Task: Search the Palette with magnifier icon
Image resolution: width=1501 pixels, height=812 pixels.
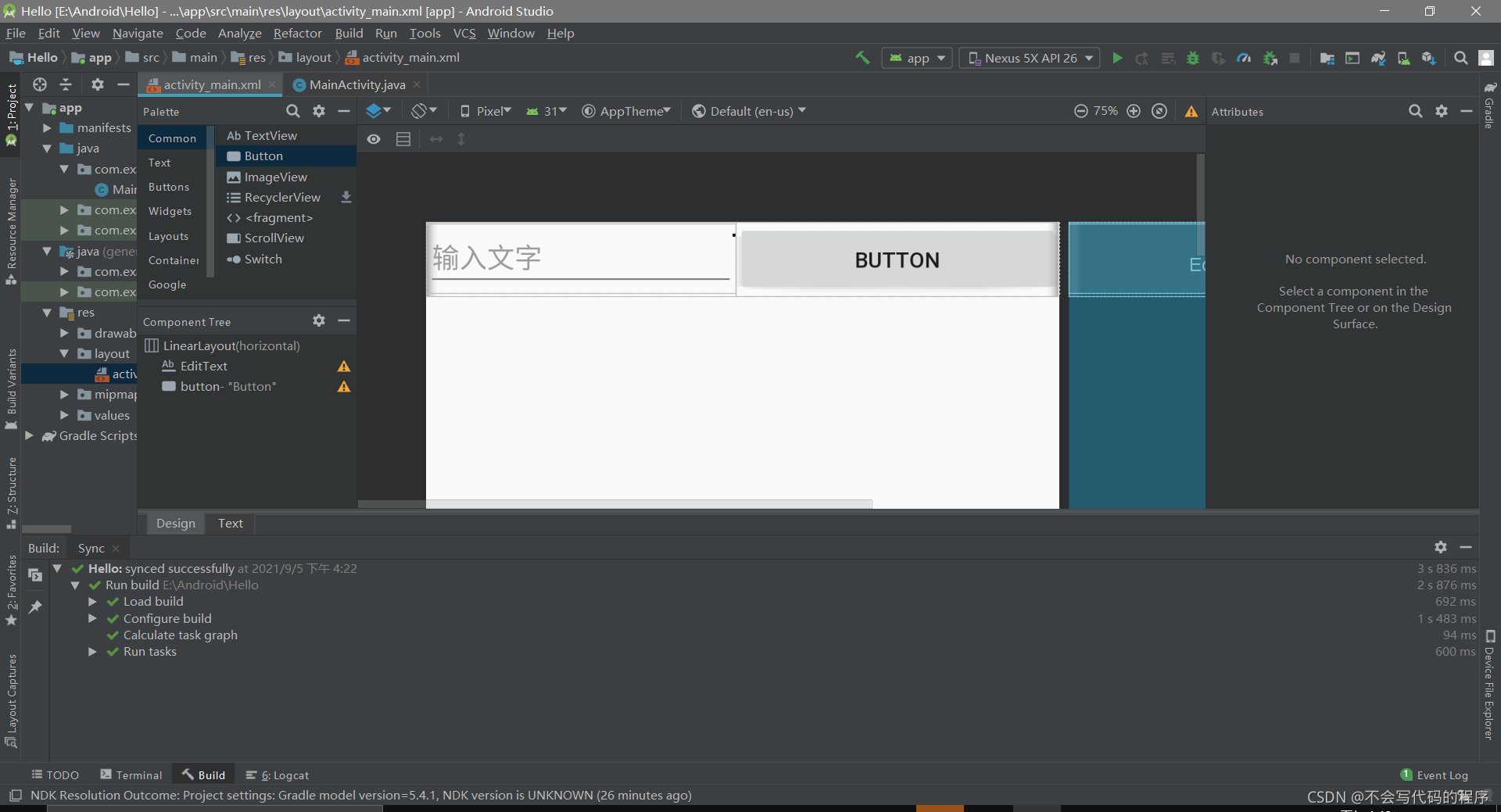Action: [x=293, y=111]
